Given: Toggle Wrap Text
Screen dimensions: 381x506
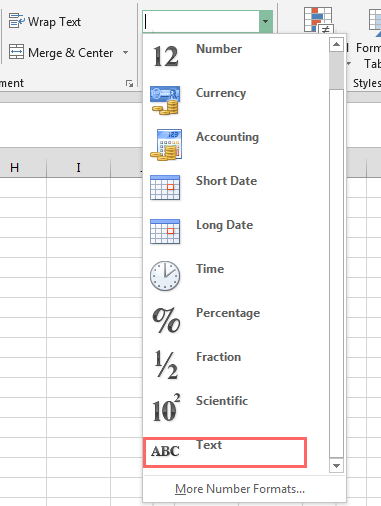Looking at the screenshot, I should point(45,22).
